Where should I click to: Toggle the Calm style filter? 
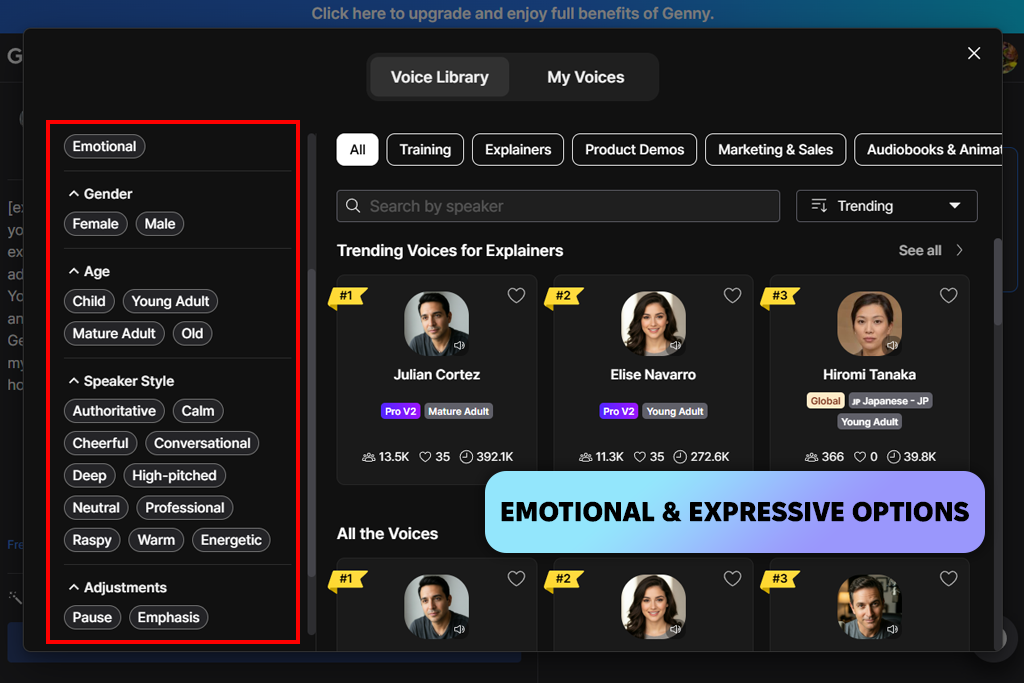click(x=198, y=411)
